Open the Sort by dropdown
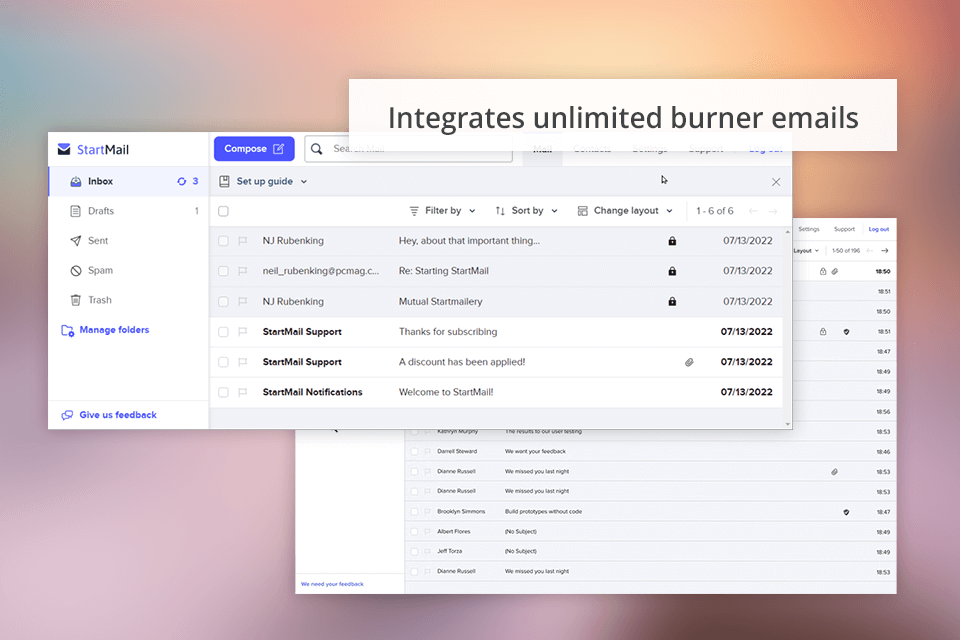 point(527,211)
